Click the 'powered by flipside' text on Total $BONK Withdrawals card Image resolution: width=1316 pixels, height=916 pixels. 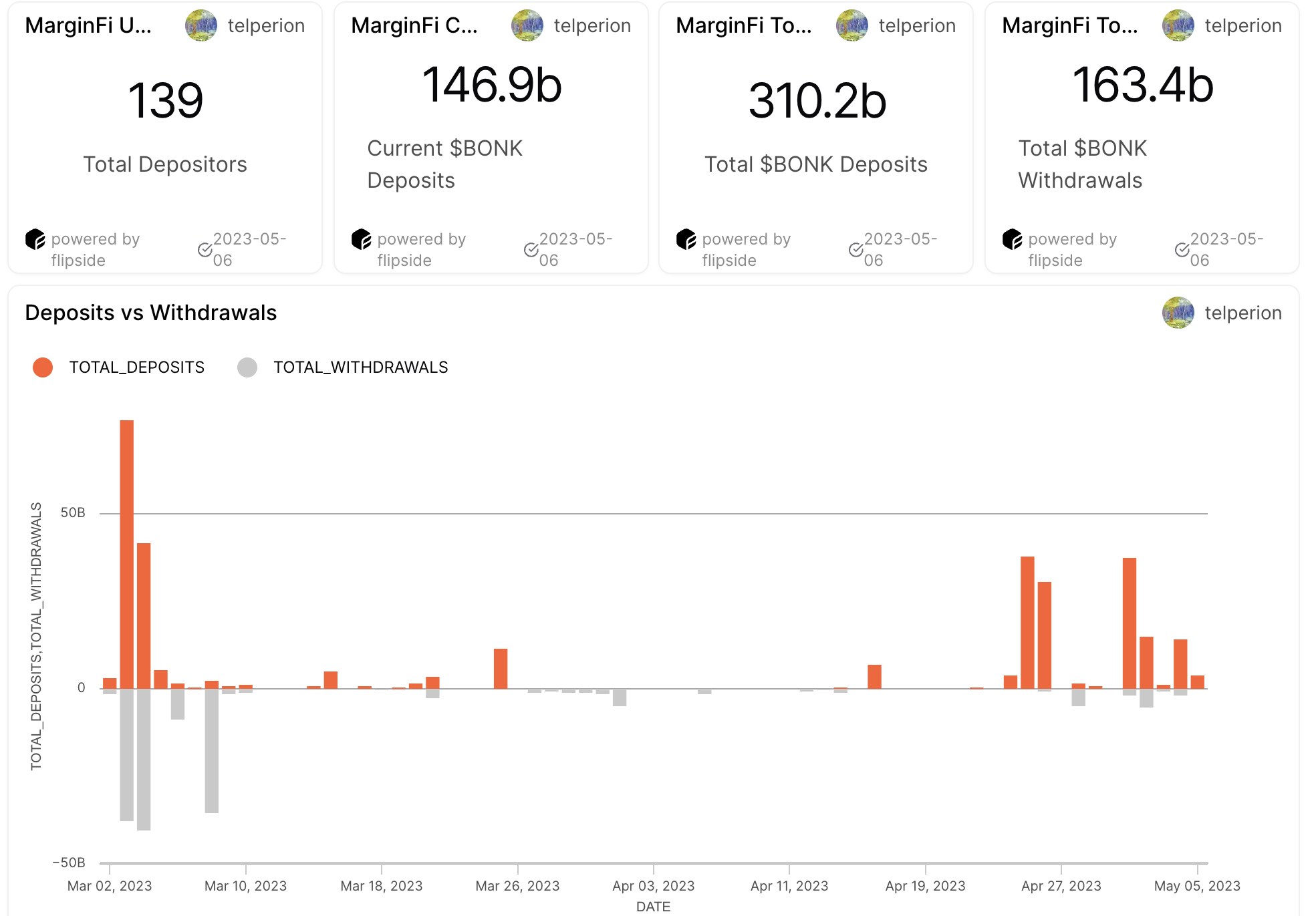pyautogui.click(x=1072, y=249)
